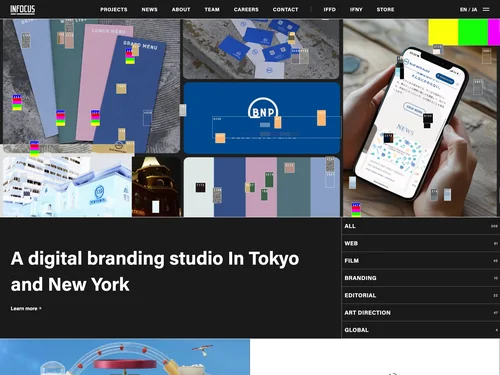Screen dimensions: 500x375
Task: Filter projects by GLOBAL
Action: pos(421,330)
